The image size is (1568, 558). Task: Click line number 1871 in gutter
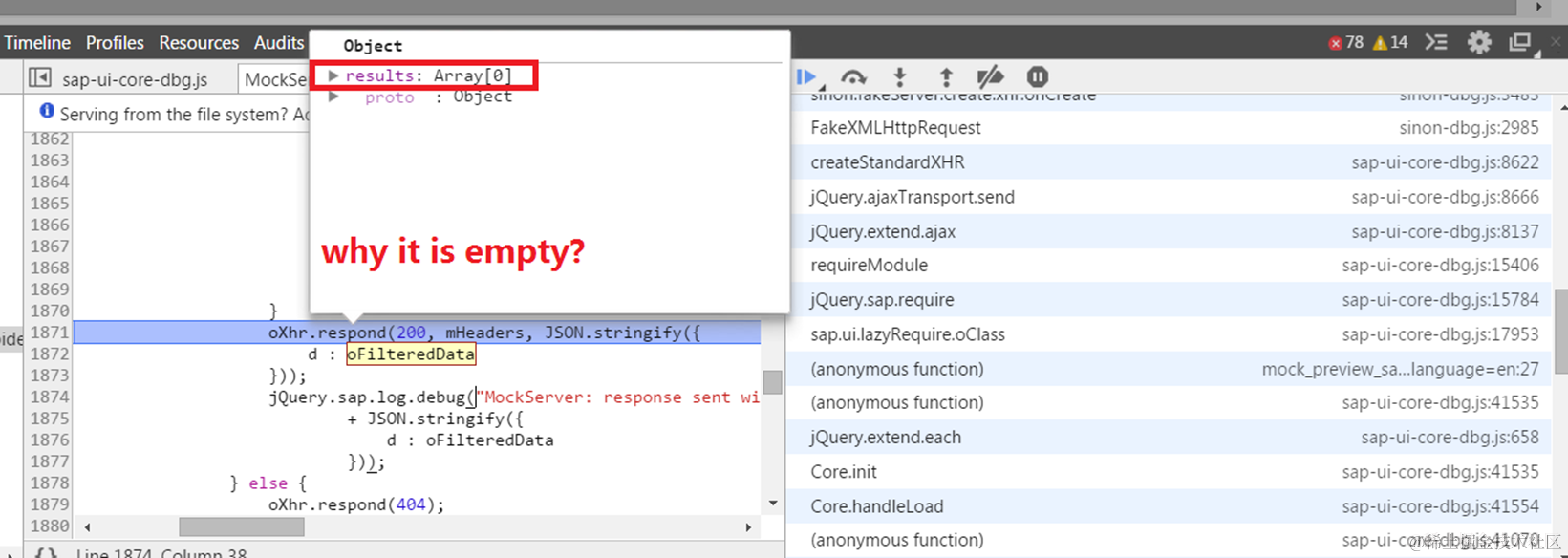click(50, 333)
